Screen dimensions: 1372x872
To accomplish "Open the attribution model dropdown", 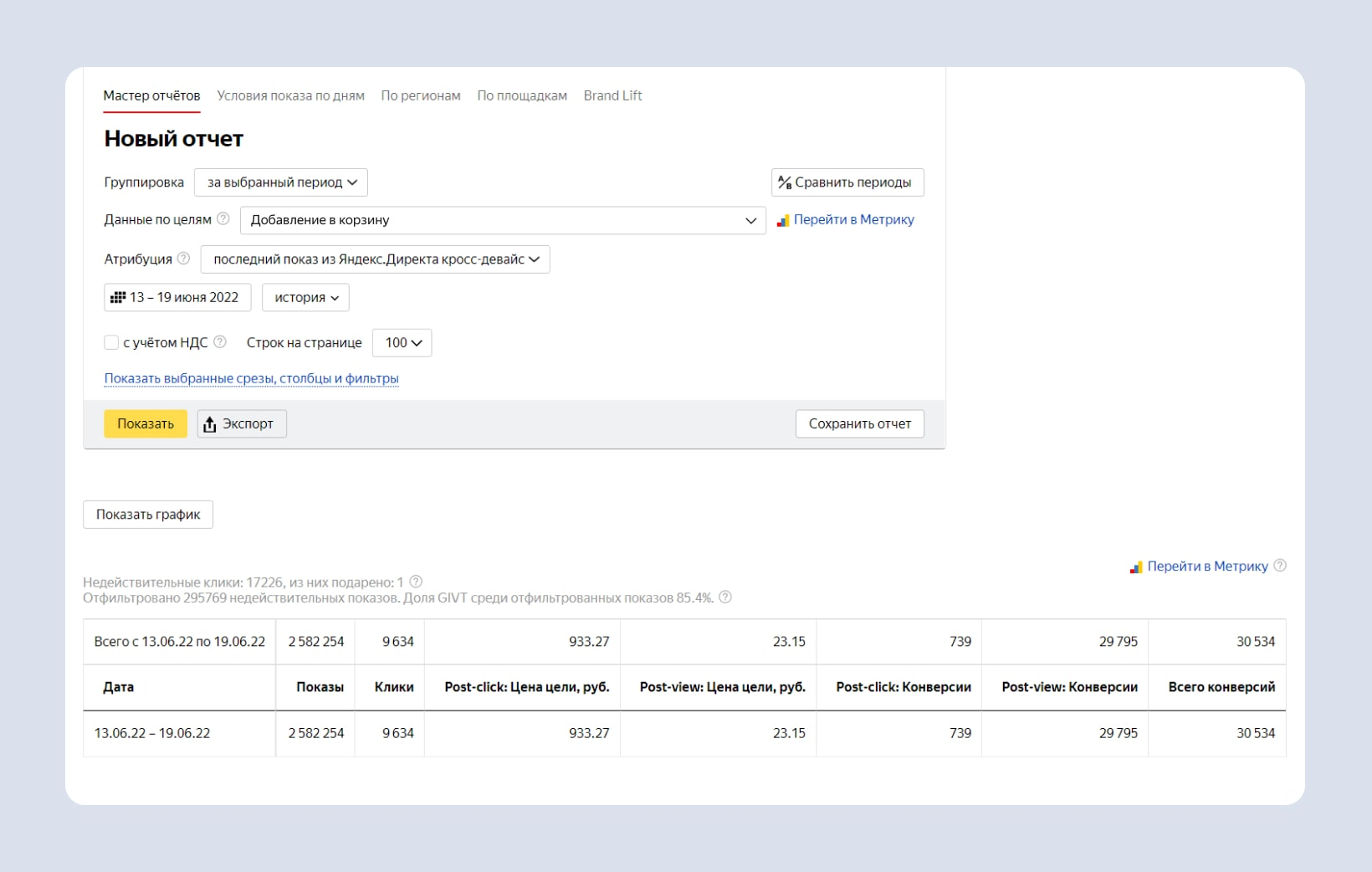I will click(x=375, y=259).
